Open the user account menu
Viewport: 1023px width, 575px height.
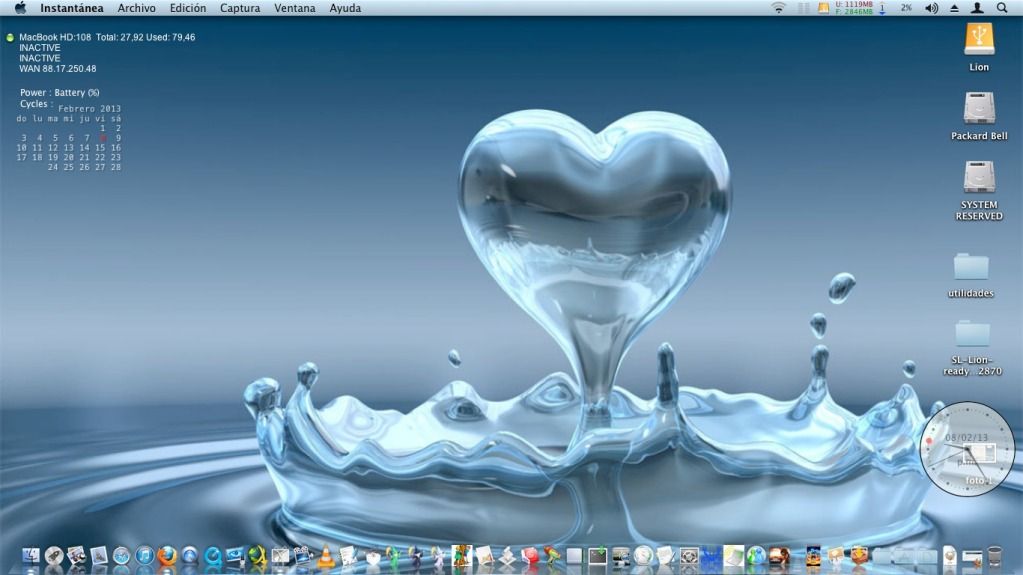pyautogui.click(x=977, y=8)
